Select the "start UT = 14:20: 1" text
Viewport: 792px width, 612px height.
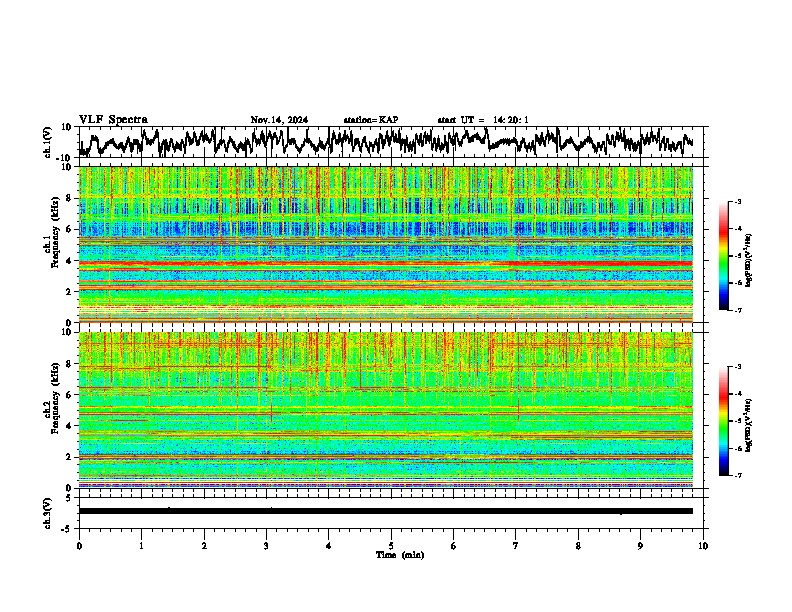pyautogui.click(x=483, y=120)
